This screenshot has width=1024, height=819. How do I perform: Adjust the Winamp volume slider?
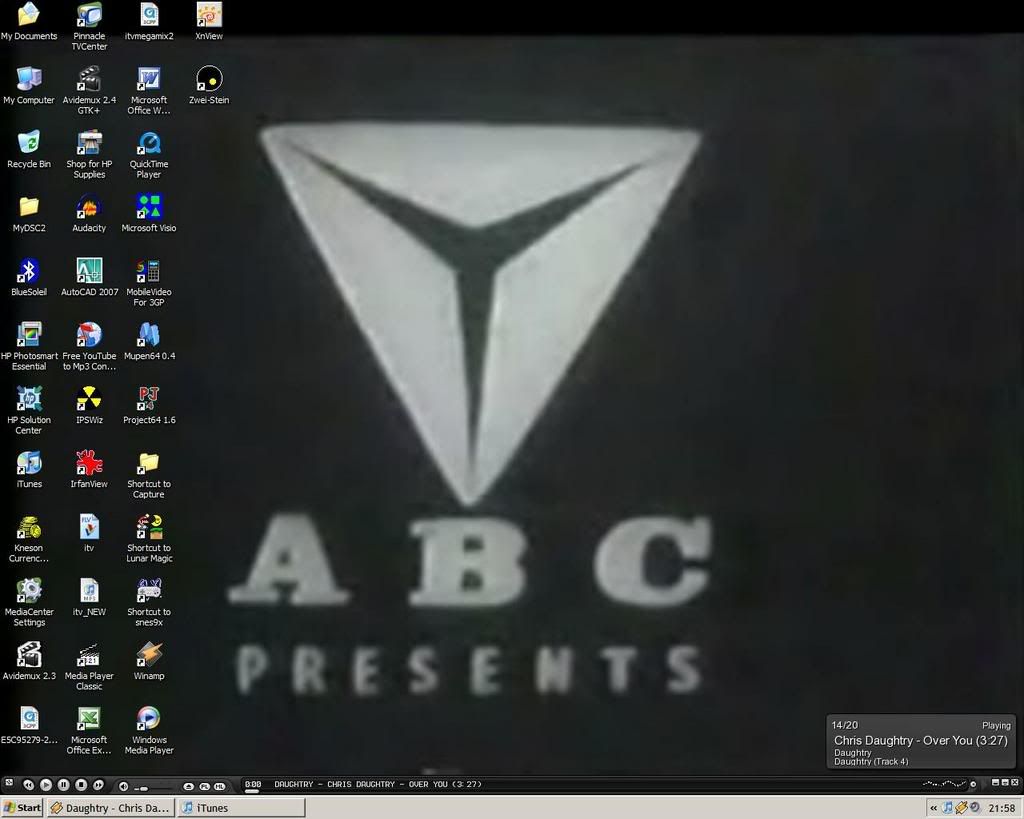tap(153, 787)
